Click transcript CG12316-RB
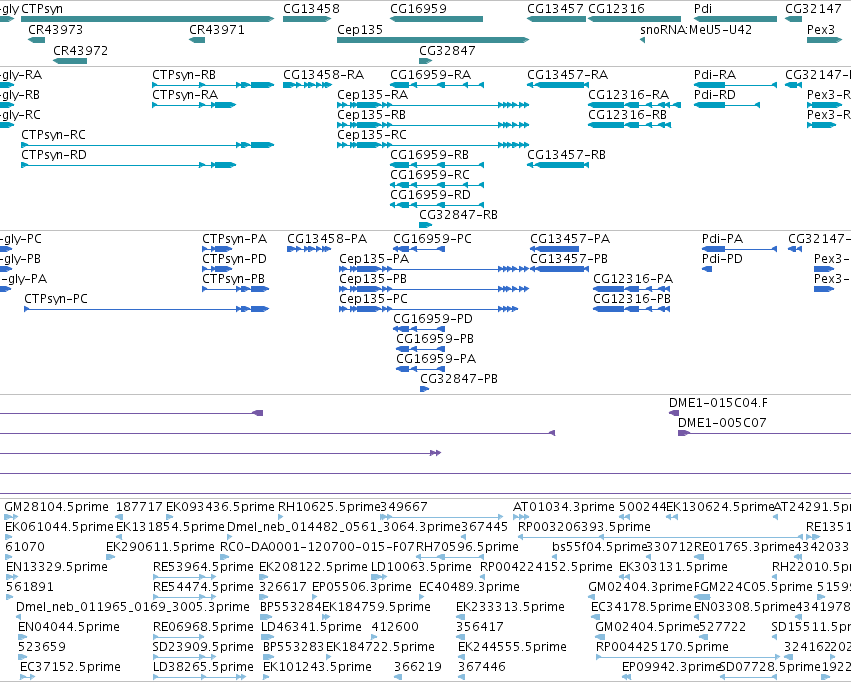 627,115
